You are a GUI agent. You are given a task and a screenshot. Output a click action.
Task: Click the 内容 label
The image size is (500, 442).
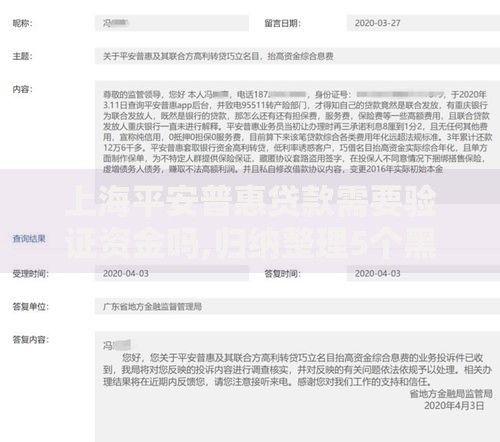tap(22, 89)
